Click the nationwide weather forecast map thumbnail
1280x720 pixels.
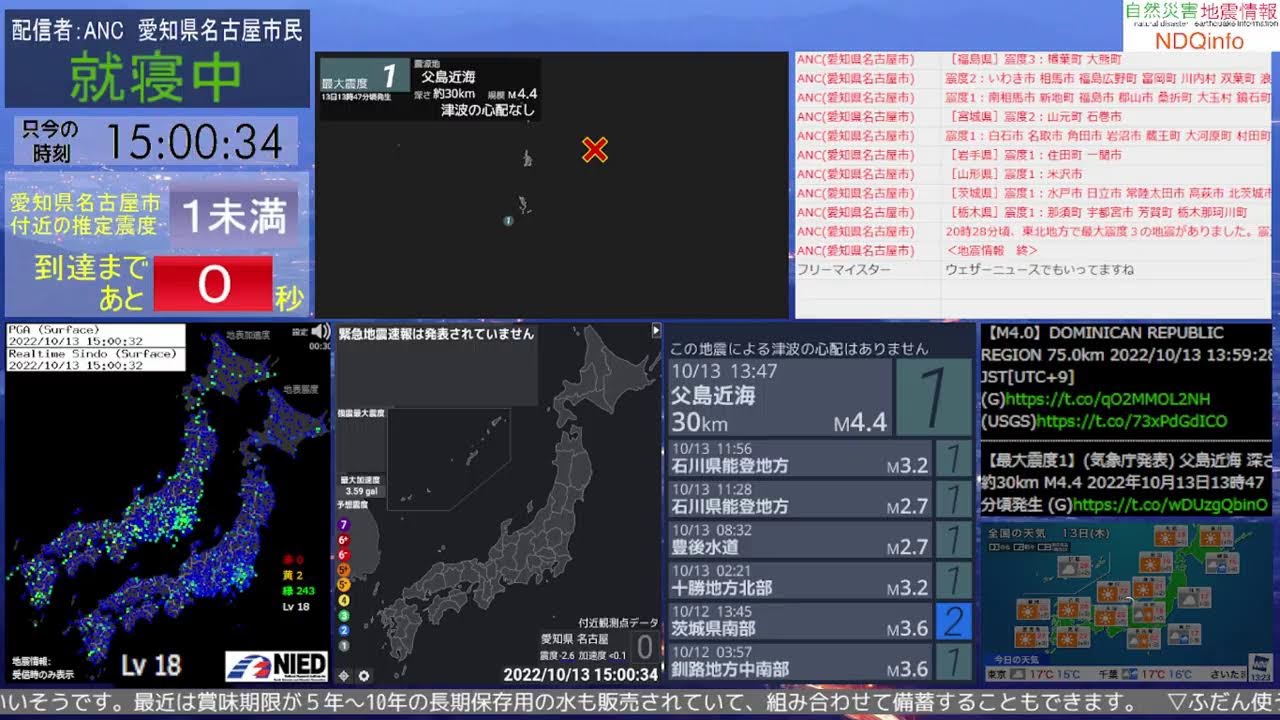1126,601
